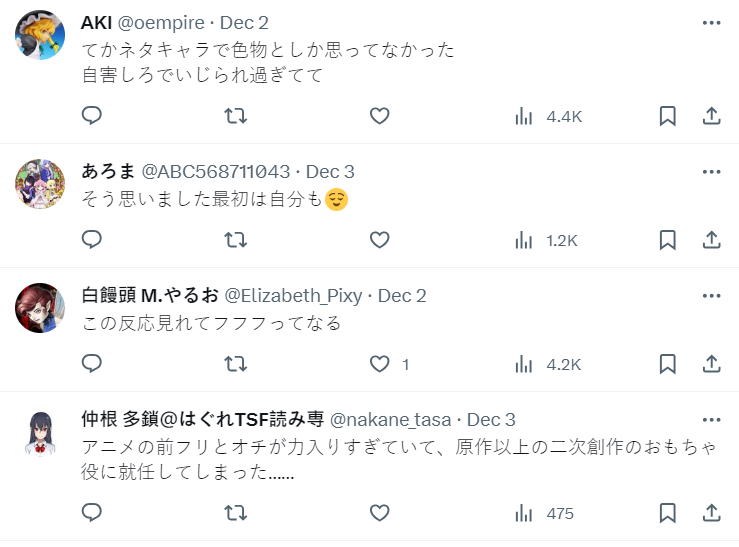The width and height of the screenshot is (739, 547).
Task: Repost AKI's tweet
Action: click(x=235, y=116)
